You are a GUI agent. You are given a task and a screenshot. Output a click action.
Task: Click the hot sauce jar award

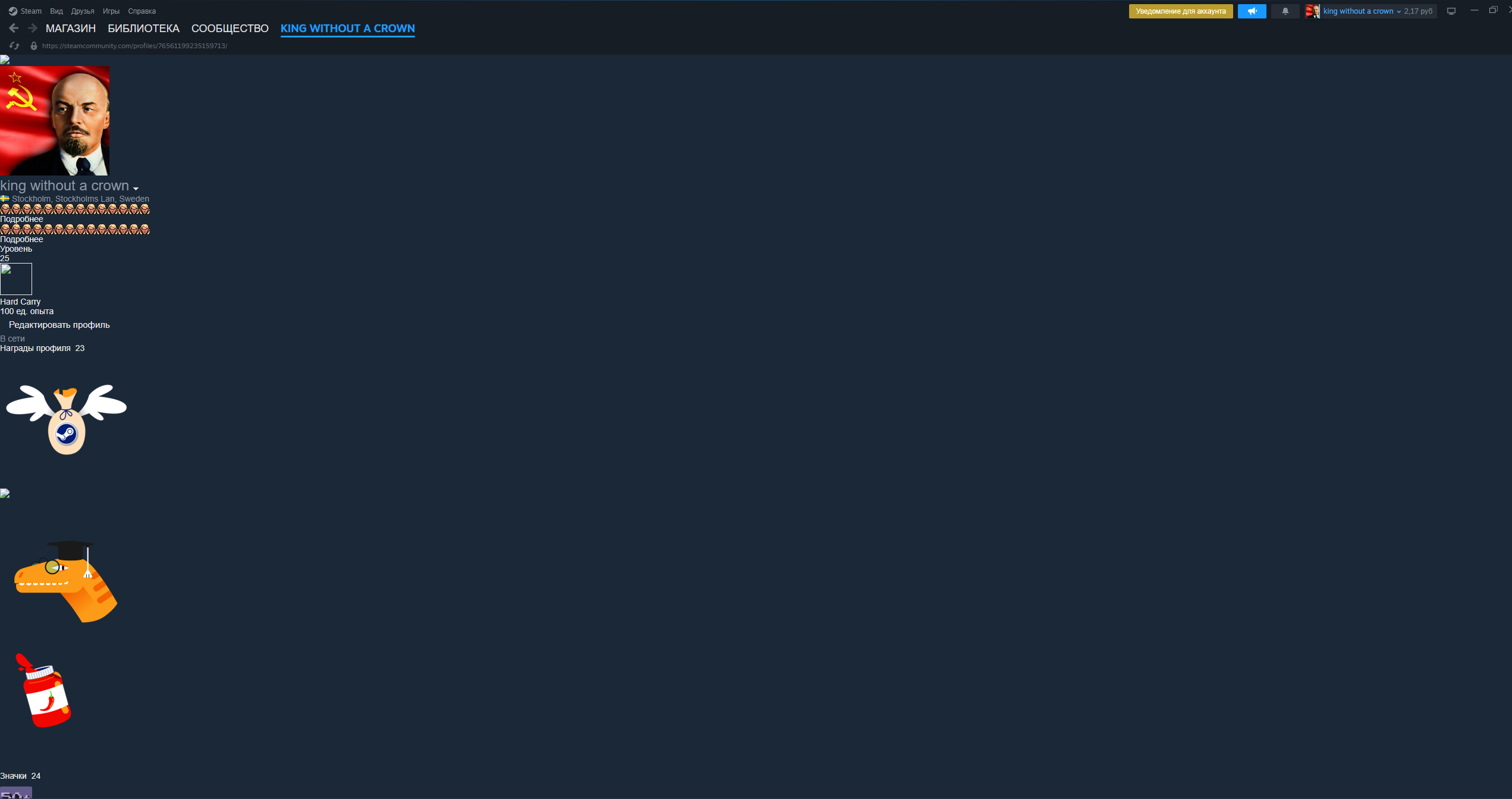click(x=43, y=690)
